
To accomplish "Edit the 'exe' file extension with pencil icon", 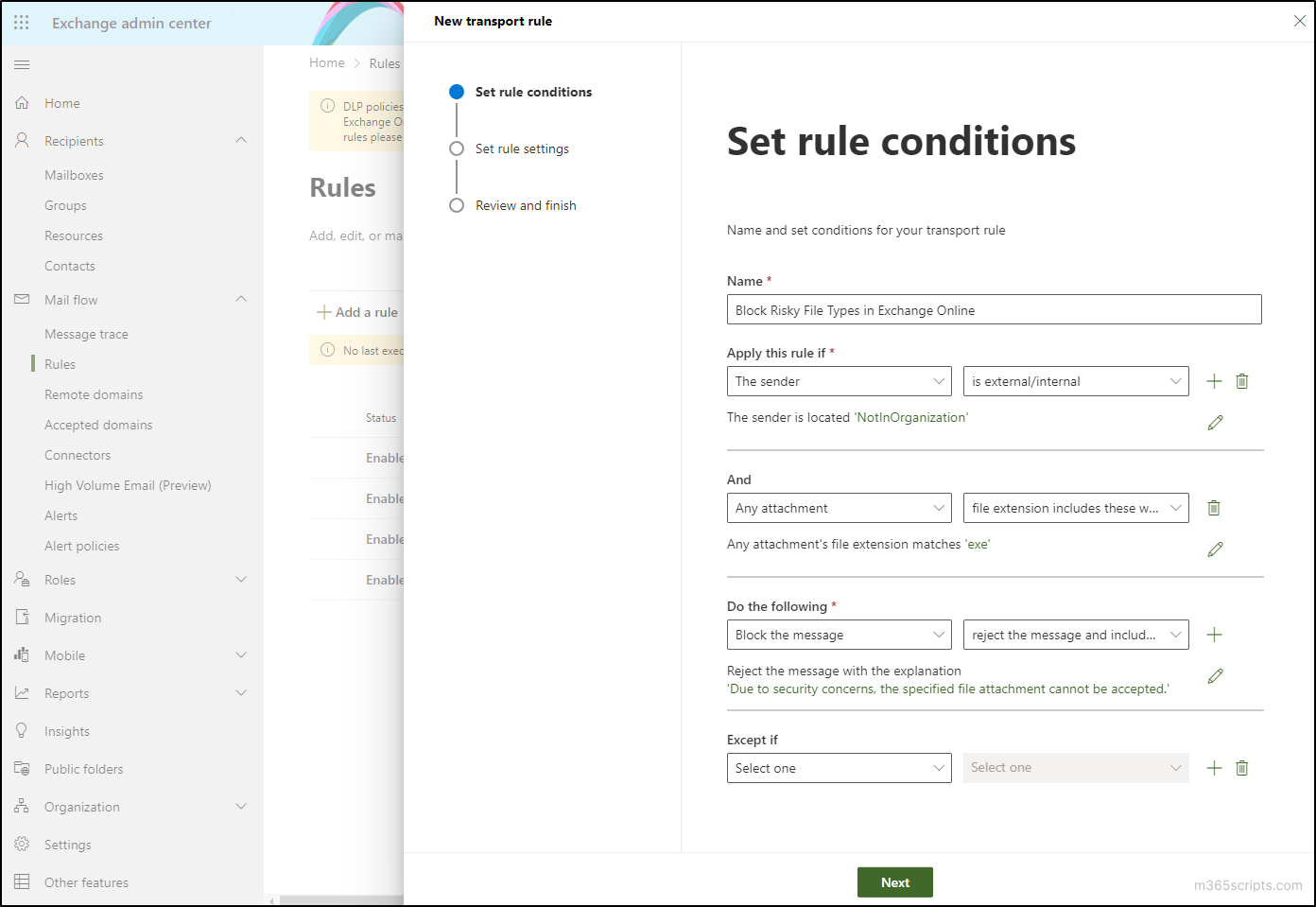I will [1216, 549].
